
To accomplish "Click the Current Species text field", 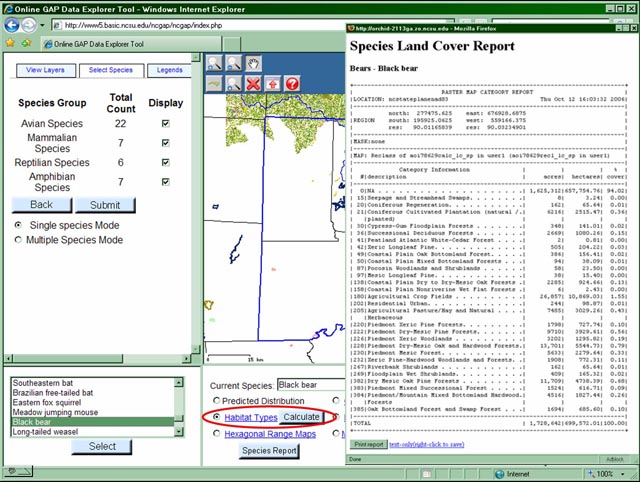I will pos(311,385).
